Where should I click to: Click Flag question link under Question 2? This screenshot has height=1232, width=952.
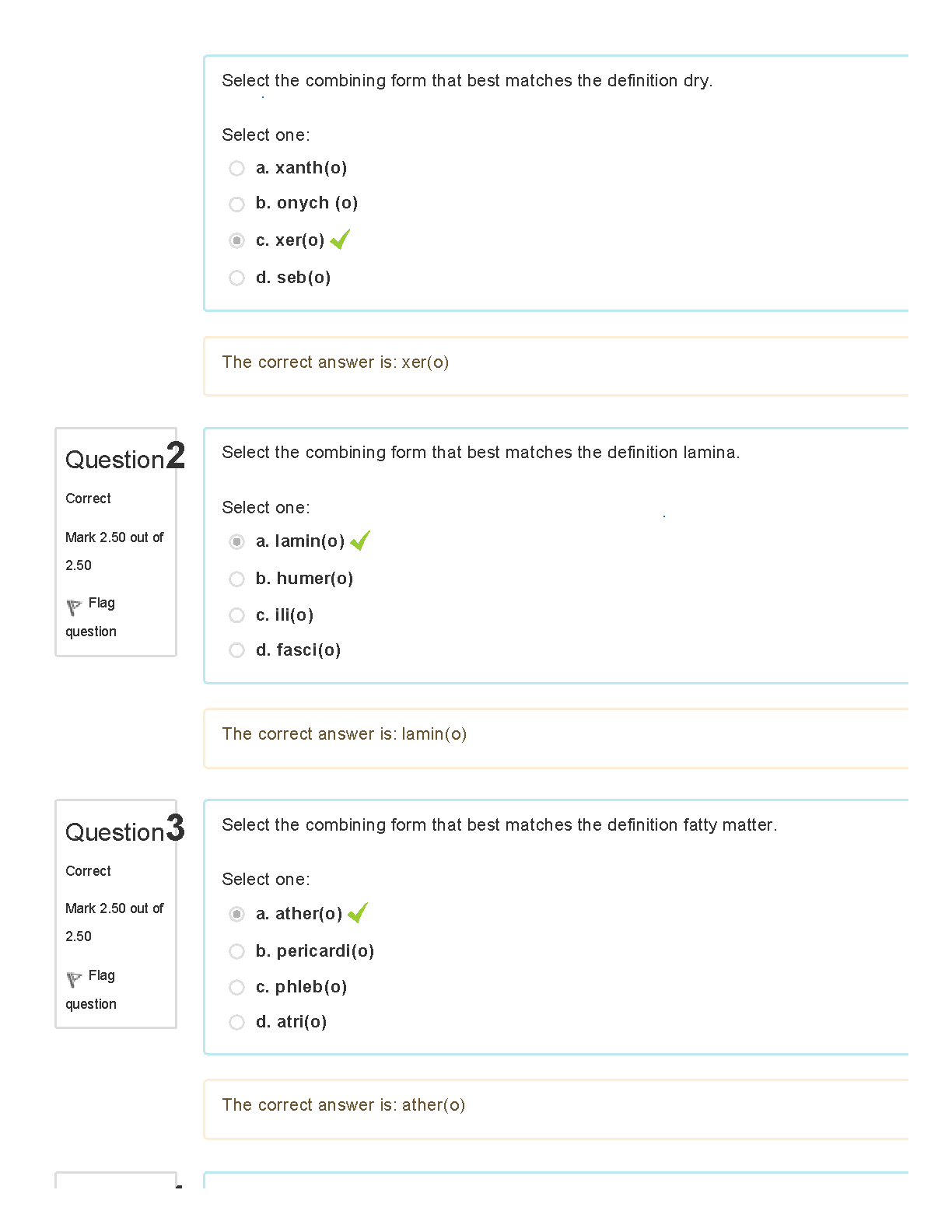click(91, 617)
